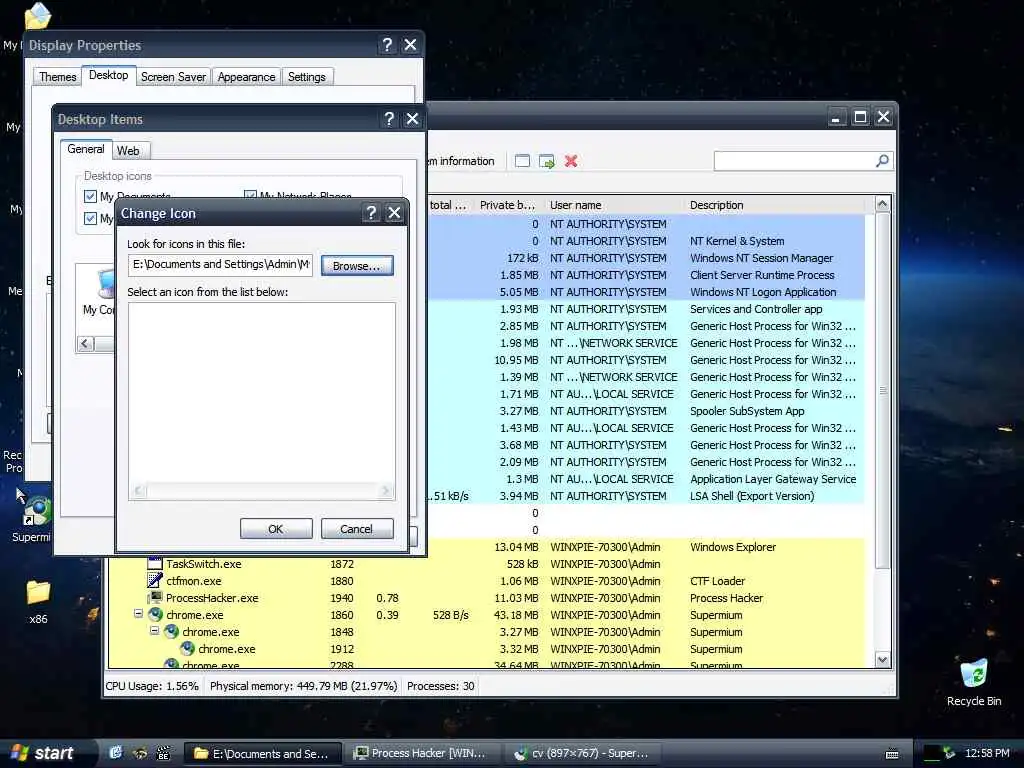Switch to the Screen Saver tab
This screenshot has width=1024, height=768.
(x=173, y=77)
